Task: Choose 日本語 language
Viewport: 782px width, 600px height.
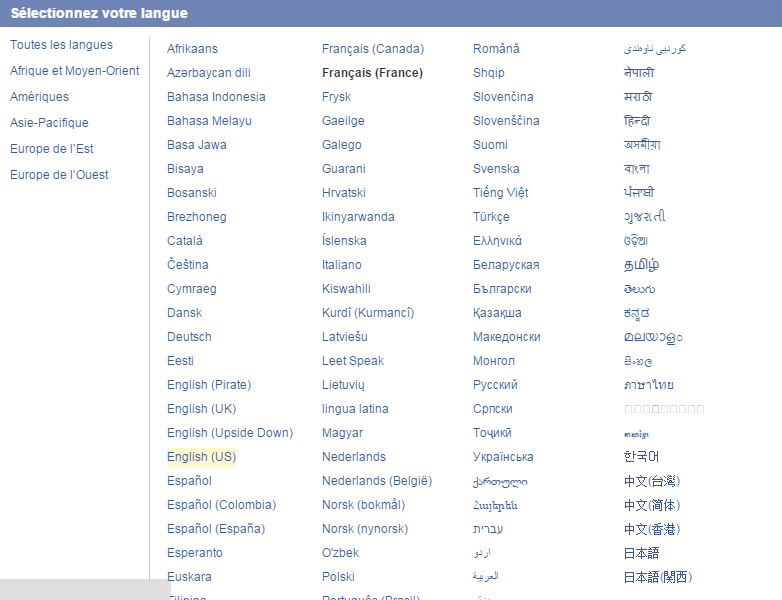Action: coord(641,553)
